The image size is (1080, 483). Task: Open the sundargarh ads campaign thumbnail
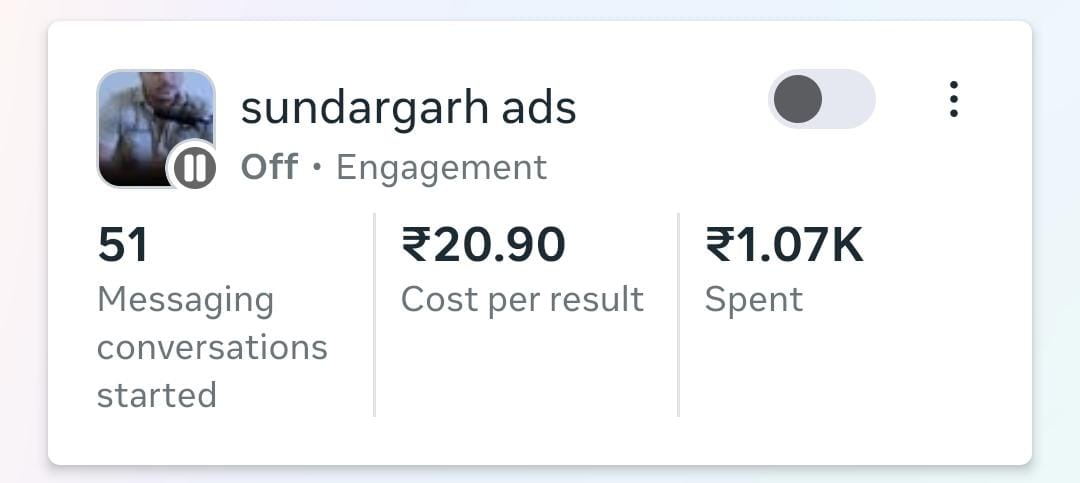coord(150,118)
